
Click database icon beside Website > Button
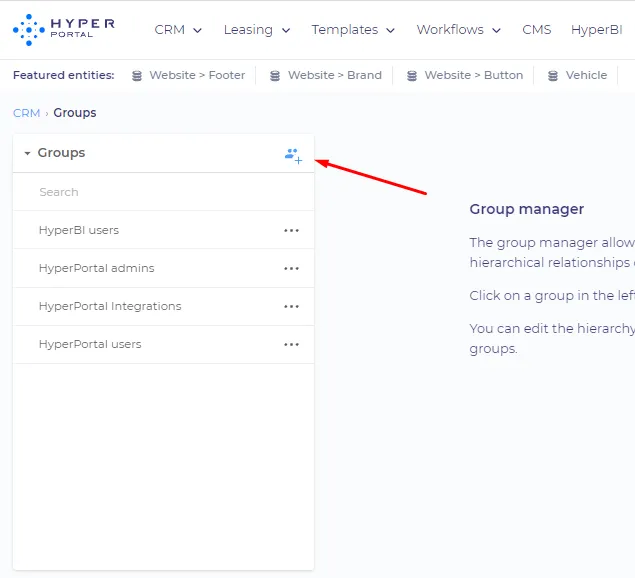[x=412, y=76]
